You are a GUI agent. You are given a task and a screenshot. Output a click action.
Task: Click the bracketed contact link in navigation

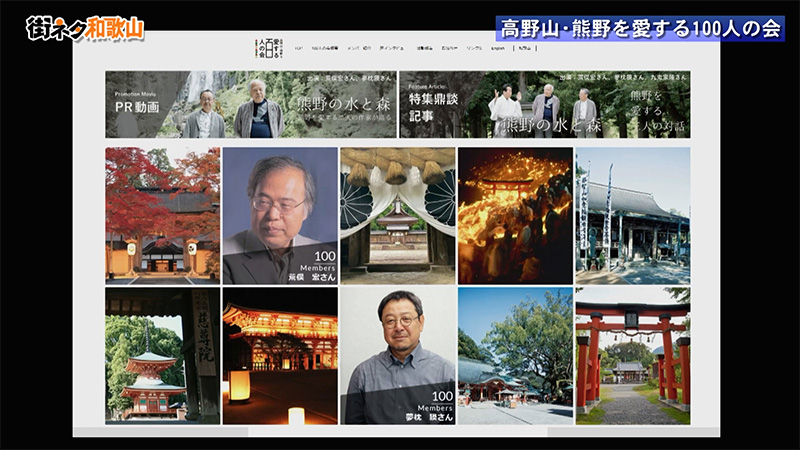coord(524,47)
